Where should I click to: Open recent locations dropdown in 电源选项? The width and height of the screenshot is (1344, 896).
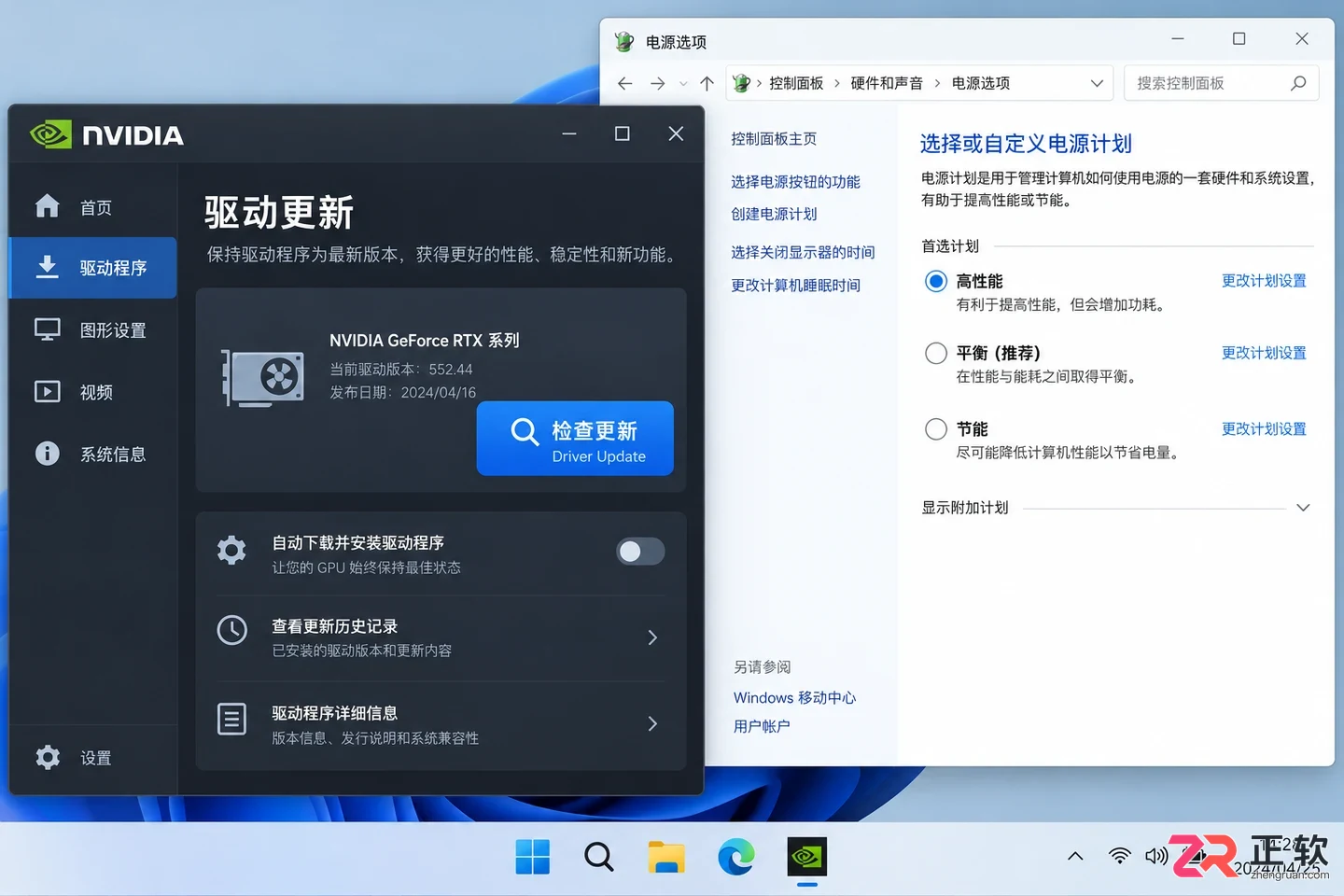[x=683, y=83]
